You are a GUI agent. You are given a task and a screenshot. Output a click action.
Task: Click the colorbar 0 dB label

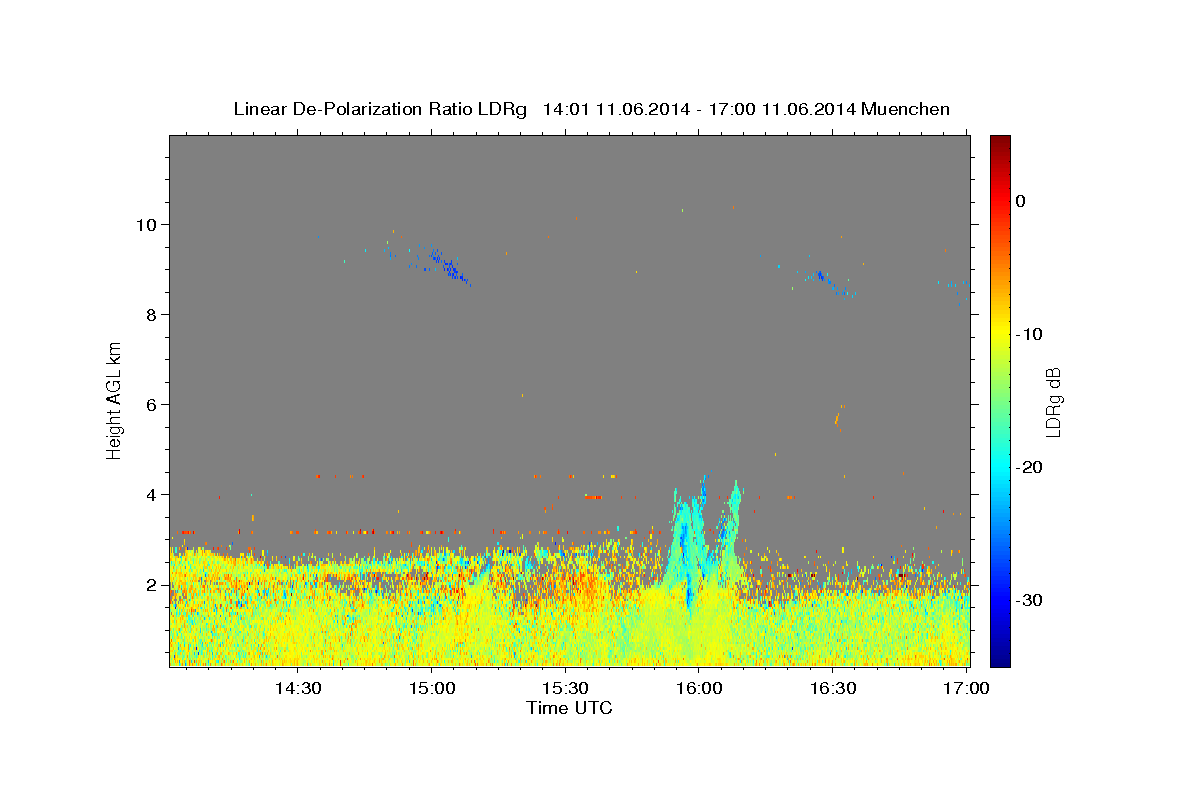tap(1020, 201)
